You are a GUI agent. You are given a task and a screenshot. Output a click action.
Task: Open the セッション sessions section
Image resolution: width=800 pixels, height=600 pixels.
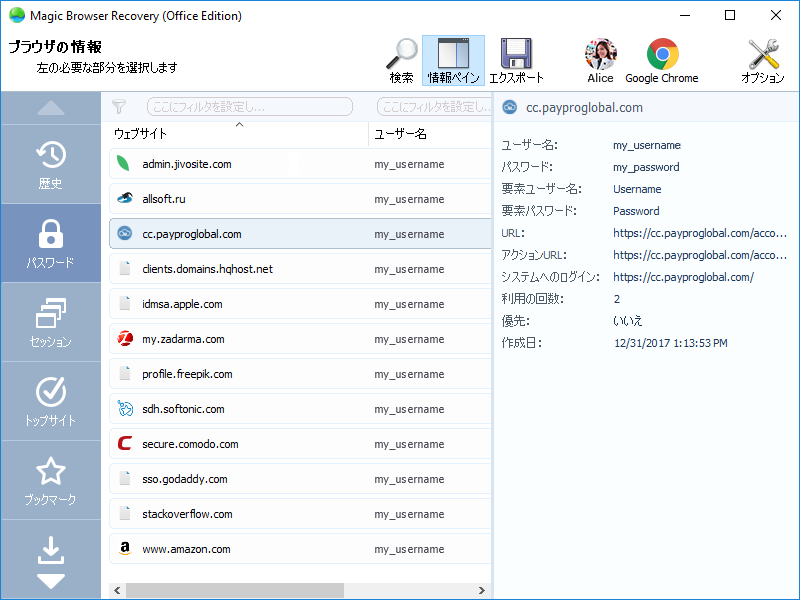(51, 322)
